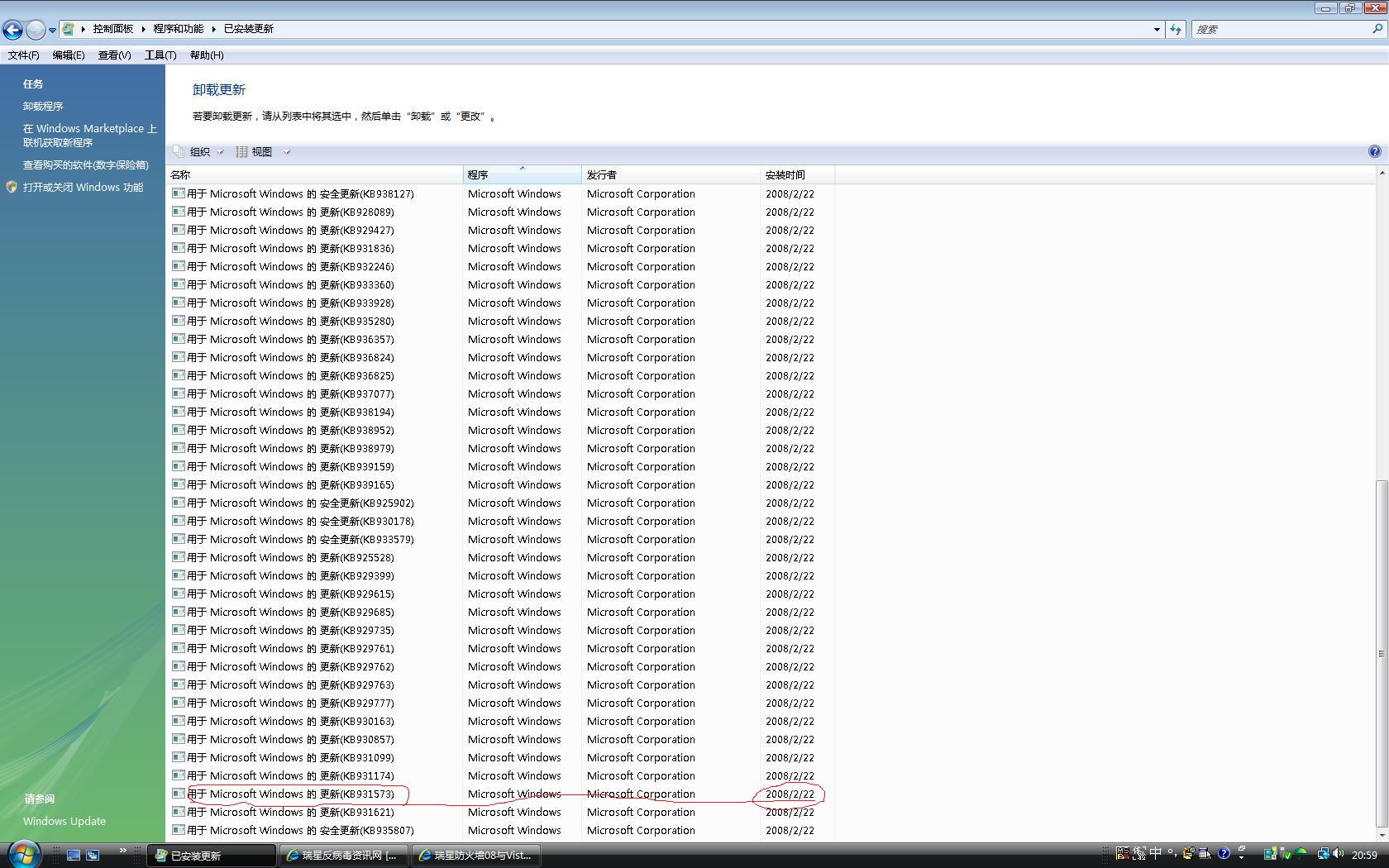
Task: Click the icon of 更新(KB939159) row
Action: pyautogui.click(x=179, y=466)
